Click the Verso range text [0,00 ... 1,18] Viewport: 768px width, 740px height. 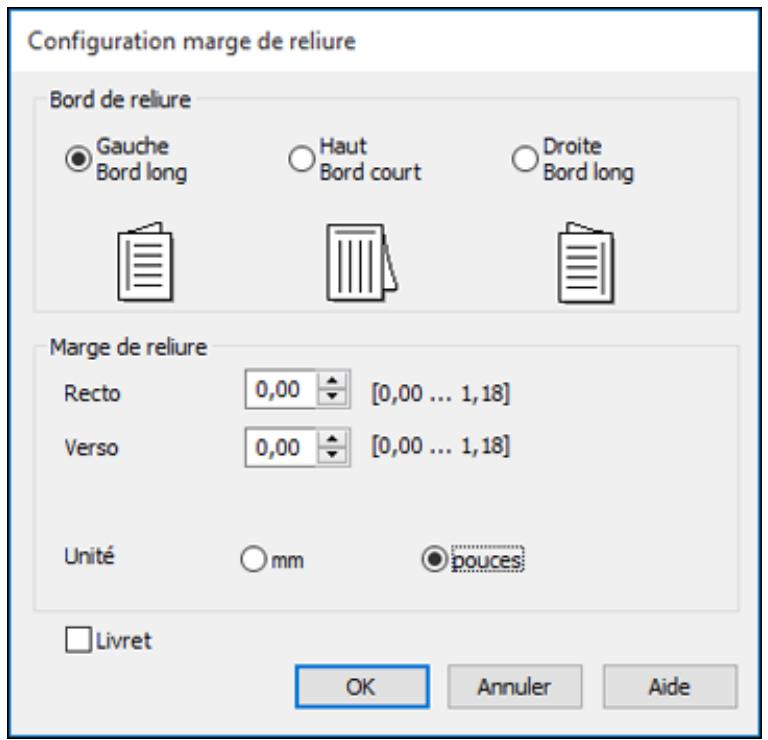[x=441, y=446]
